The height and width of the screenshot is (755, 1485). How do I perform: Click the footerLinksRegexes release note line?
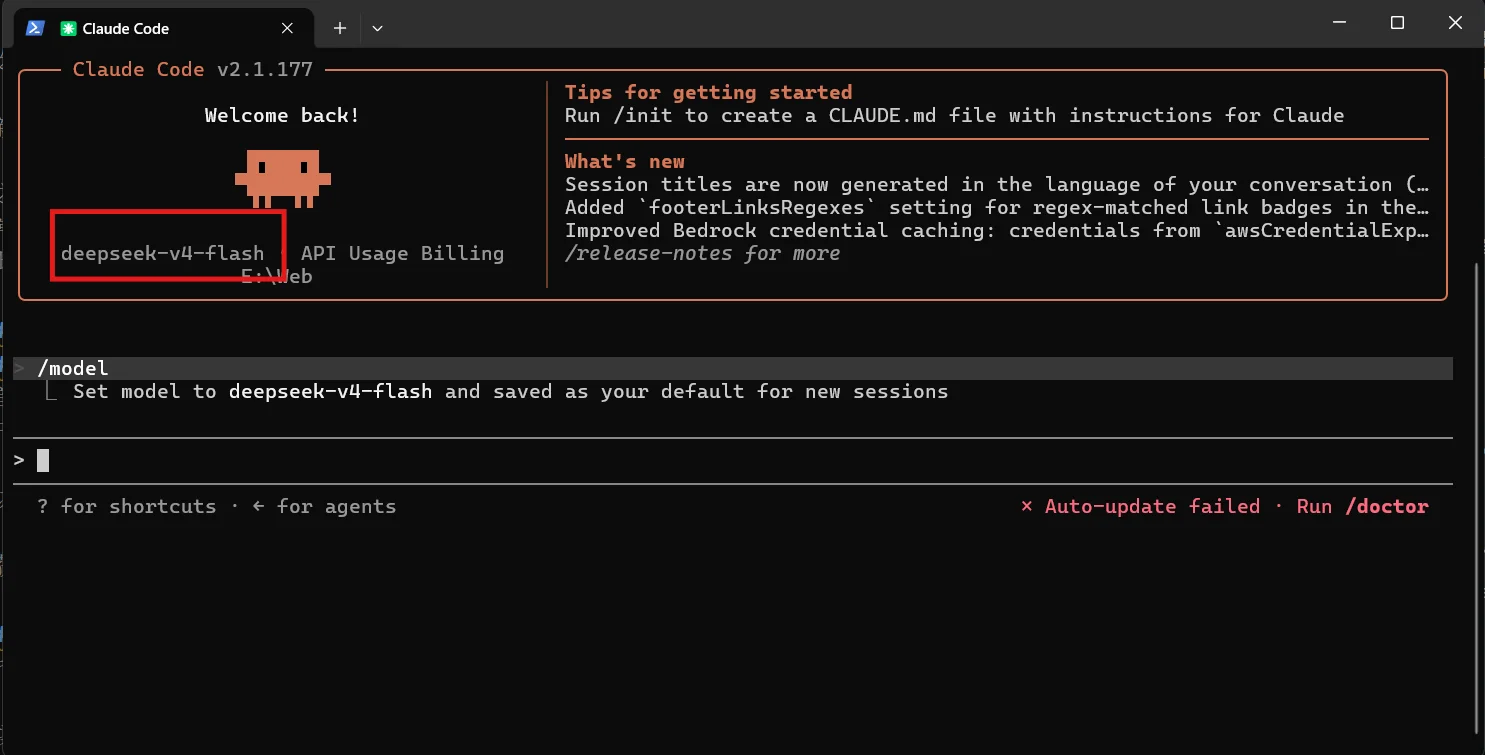coord(997,207)
